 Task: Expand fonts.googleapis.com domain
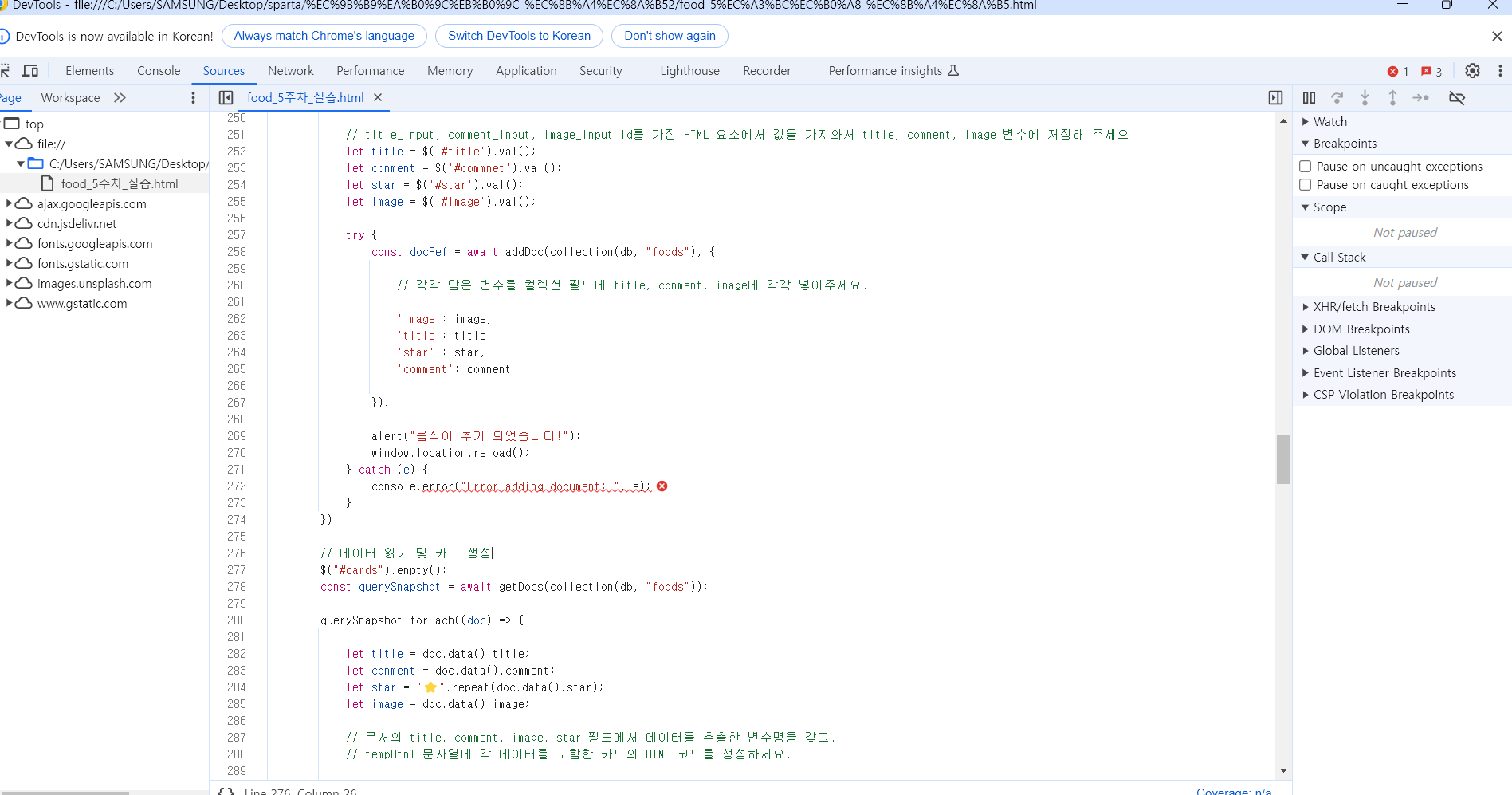(9, 244)
